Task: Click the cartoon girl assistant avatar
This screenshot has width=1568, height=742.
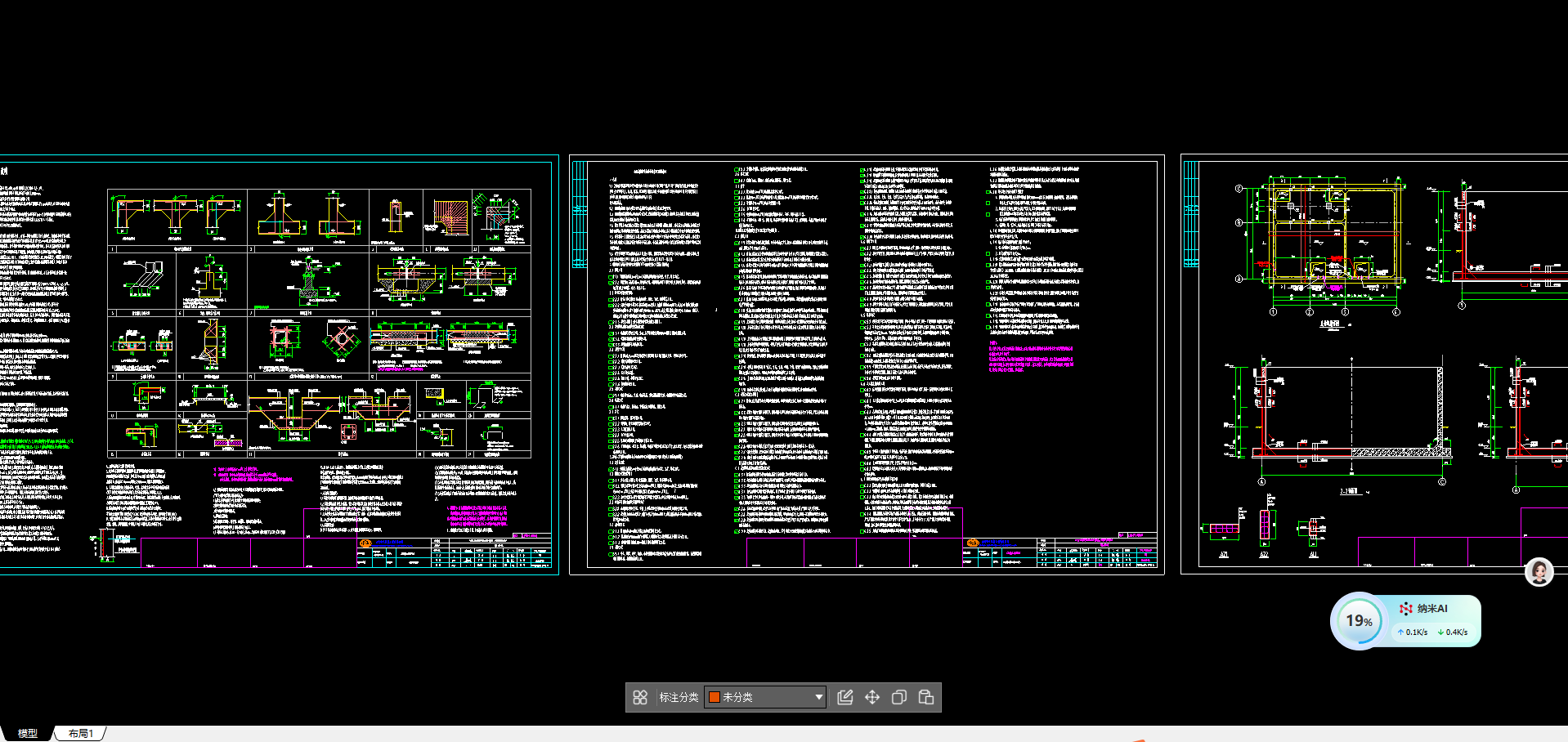Action: coord(1539,572)
